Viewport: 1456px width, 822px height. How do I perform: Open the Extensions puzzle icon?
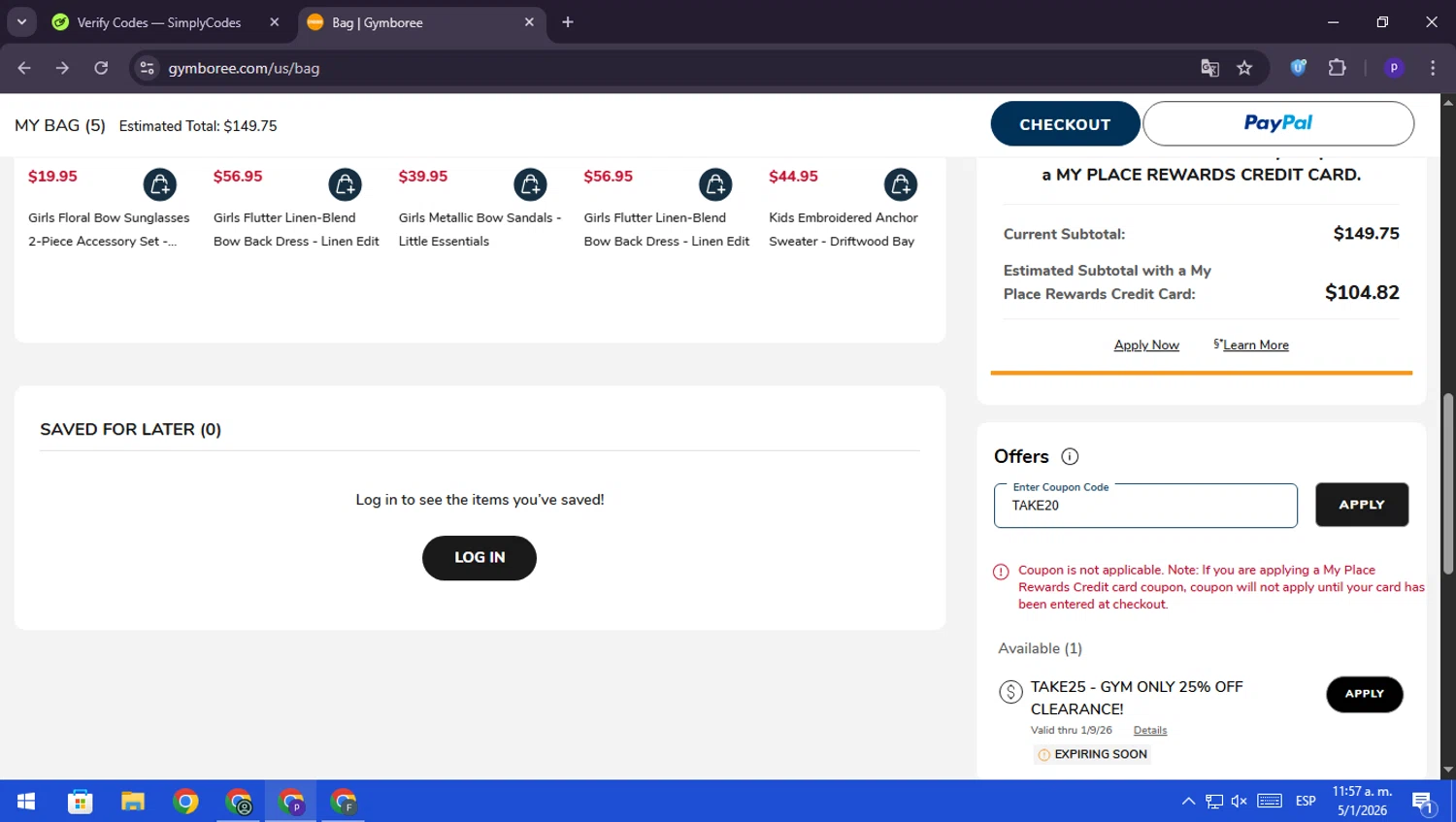click(x=1337, y=68)
